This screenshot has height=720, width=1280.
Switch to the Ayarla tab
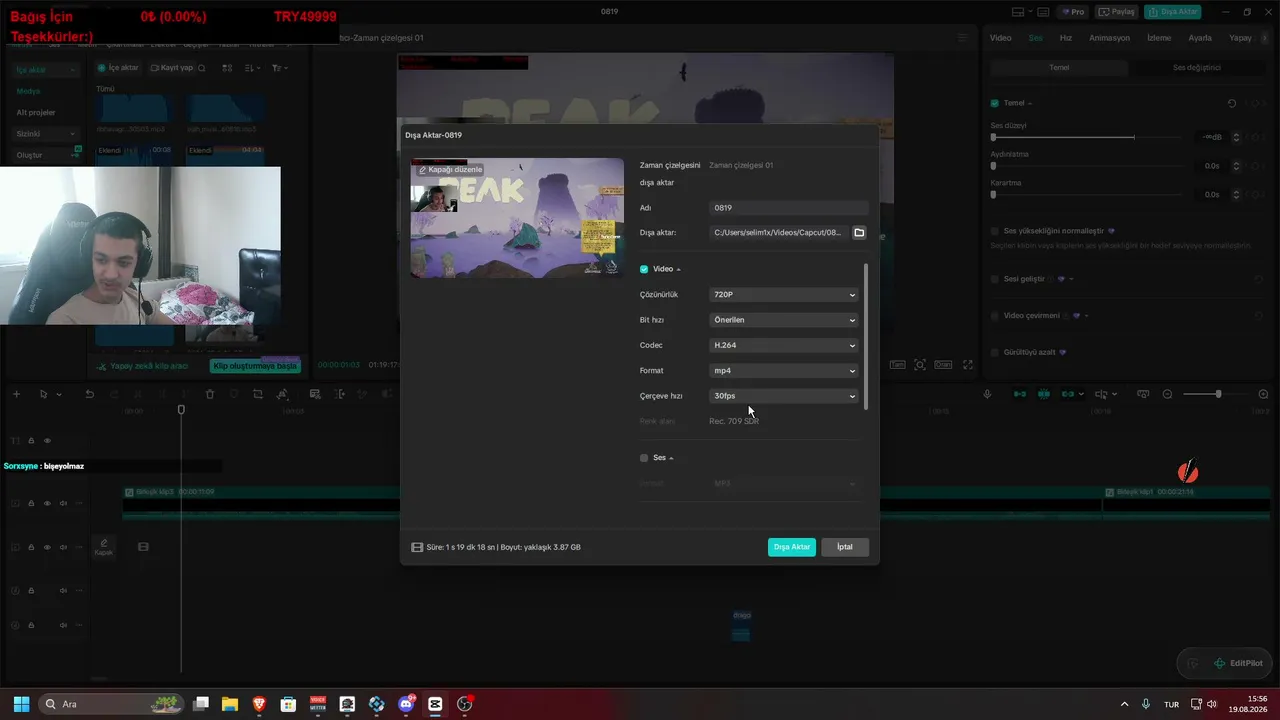click(x=1200, y=38)
